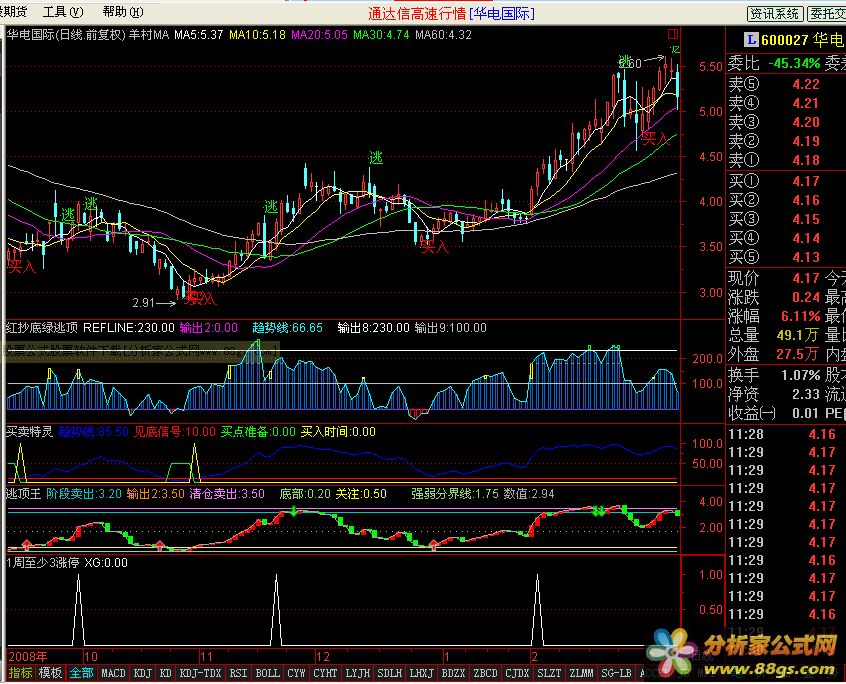This screenshot has width=846, height=684.
Task: Select the CYHT indicator tab
Action: click(x=325, y=673)
